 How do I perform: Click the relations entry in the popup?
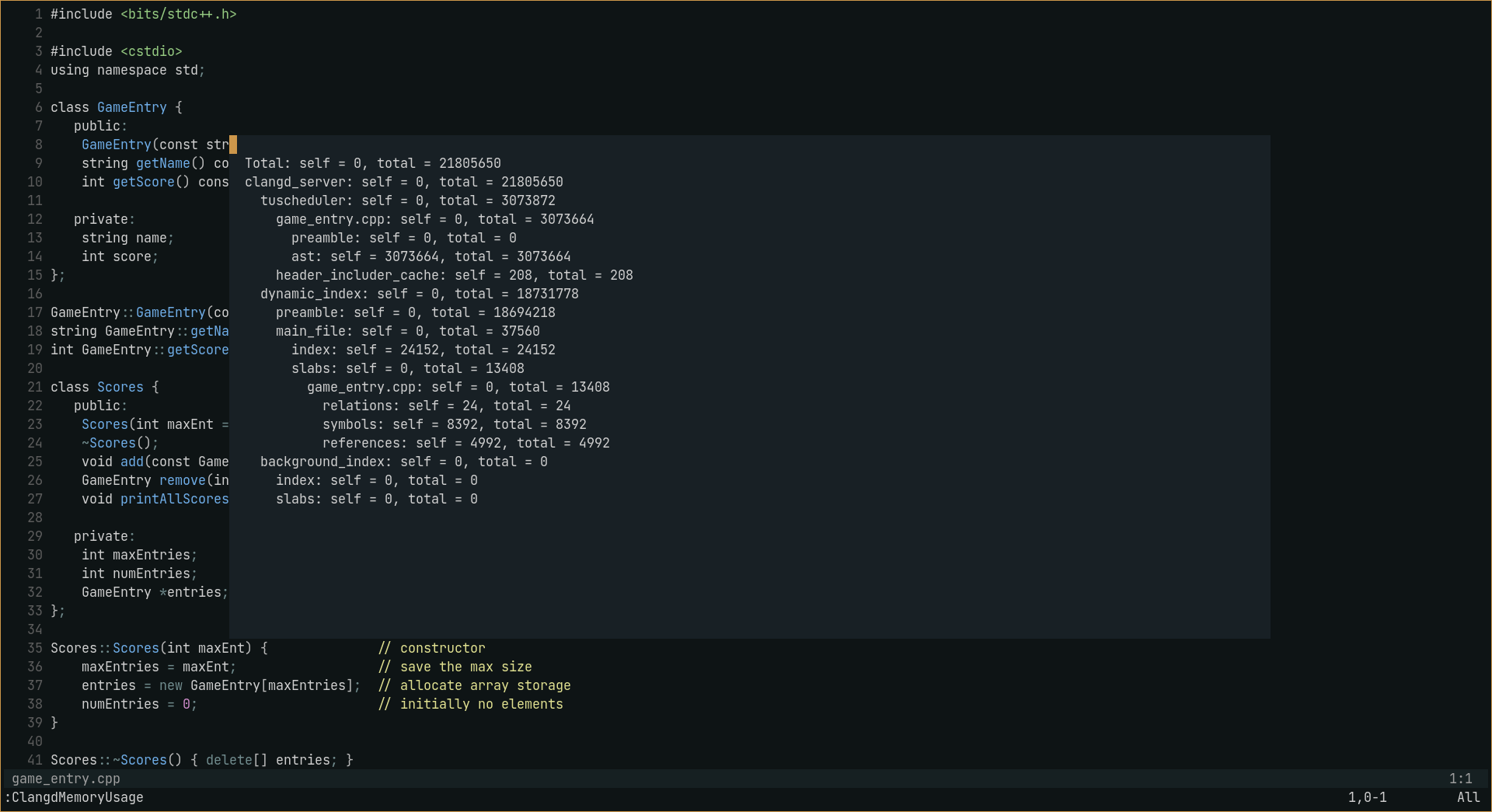[x=446, y=406]
